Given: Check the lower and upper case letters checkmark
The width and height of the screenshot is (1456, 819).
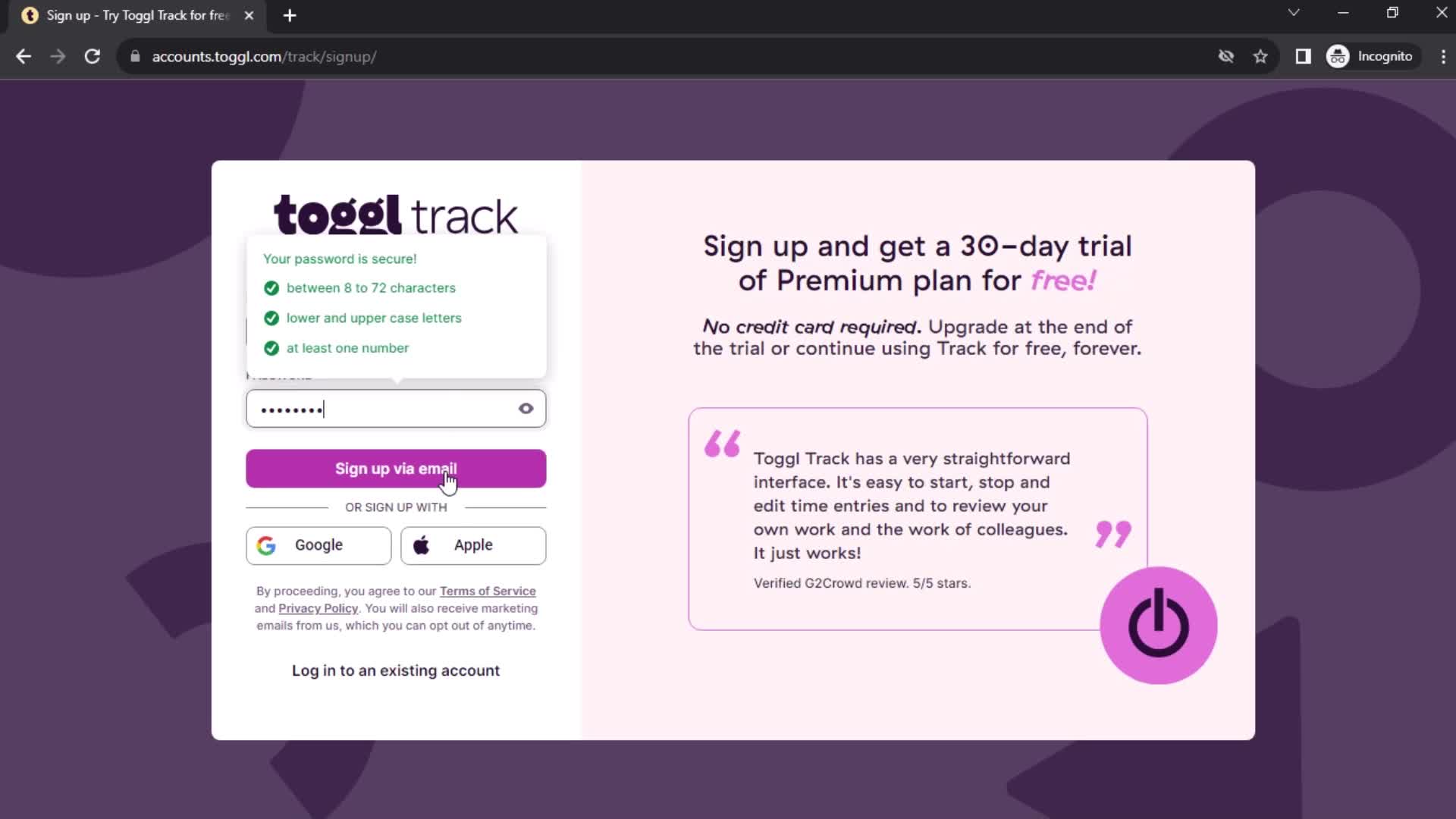Looking at the screenshot, I should click(x=271, y=318).
